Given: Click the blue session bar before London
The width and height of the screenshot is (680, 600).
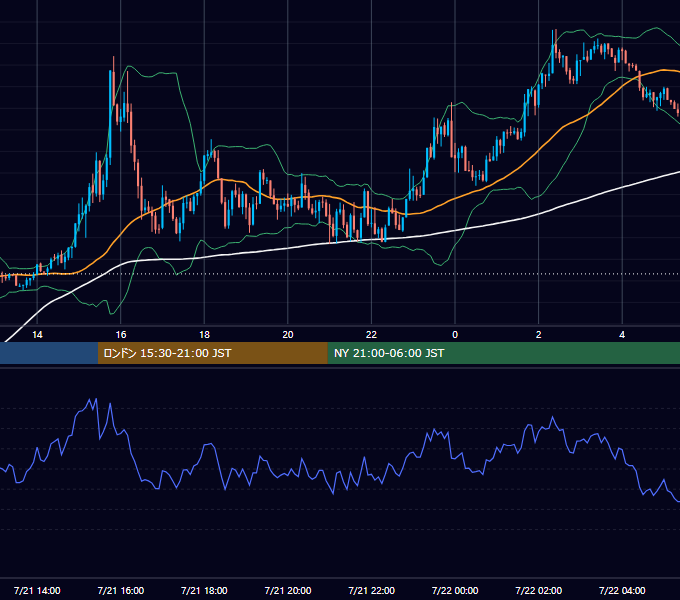Looking at the screenshot, I should [49, 353].
